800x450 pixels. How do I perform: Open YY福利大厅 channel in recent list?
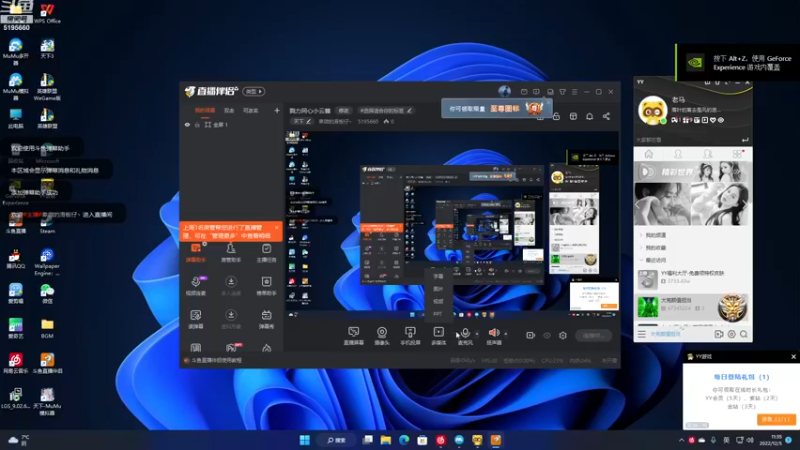pyautogui.click(x=693, y=278)
